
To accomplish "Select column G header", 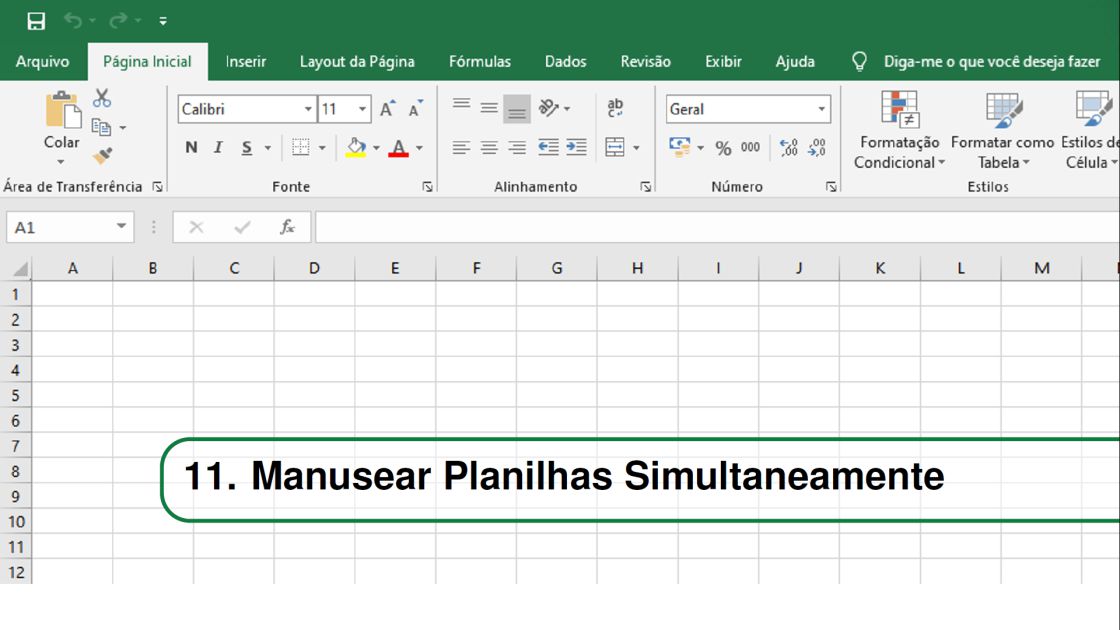I will [556, 268].
